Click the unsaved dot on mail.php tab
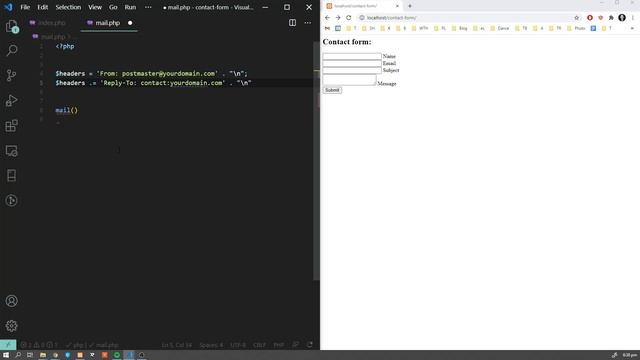 (x=130, y=23)
